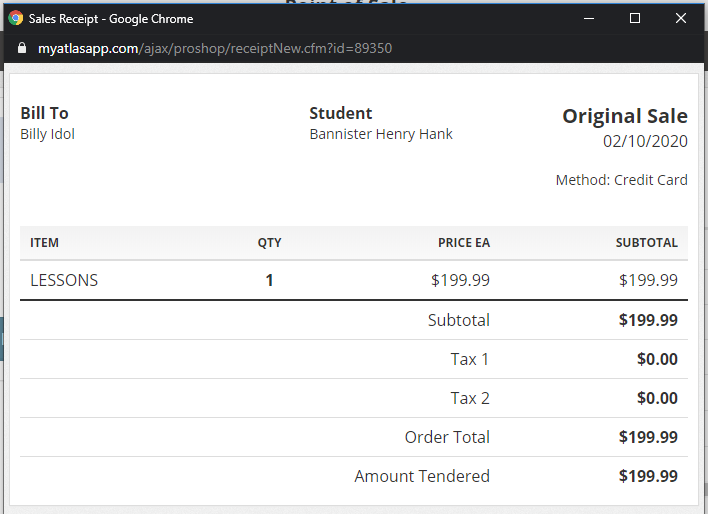Maximize the Sales Receipt window

634,18
